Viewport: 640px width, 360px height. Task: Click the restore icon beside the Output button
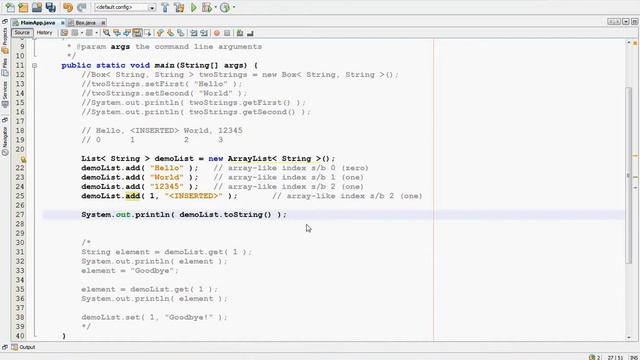[x=5, y=347]
